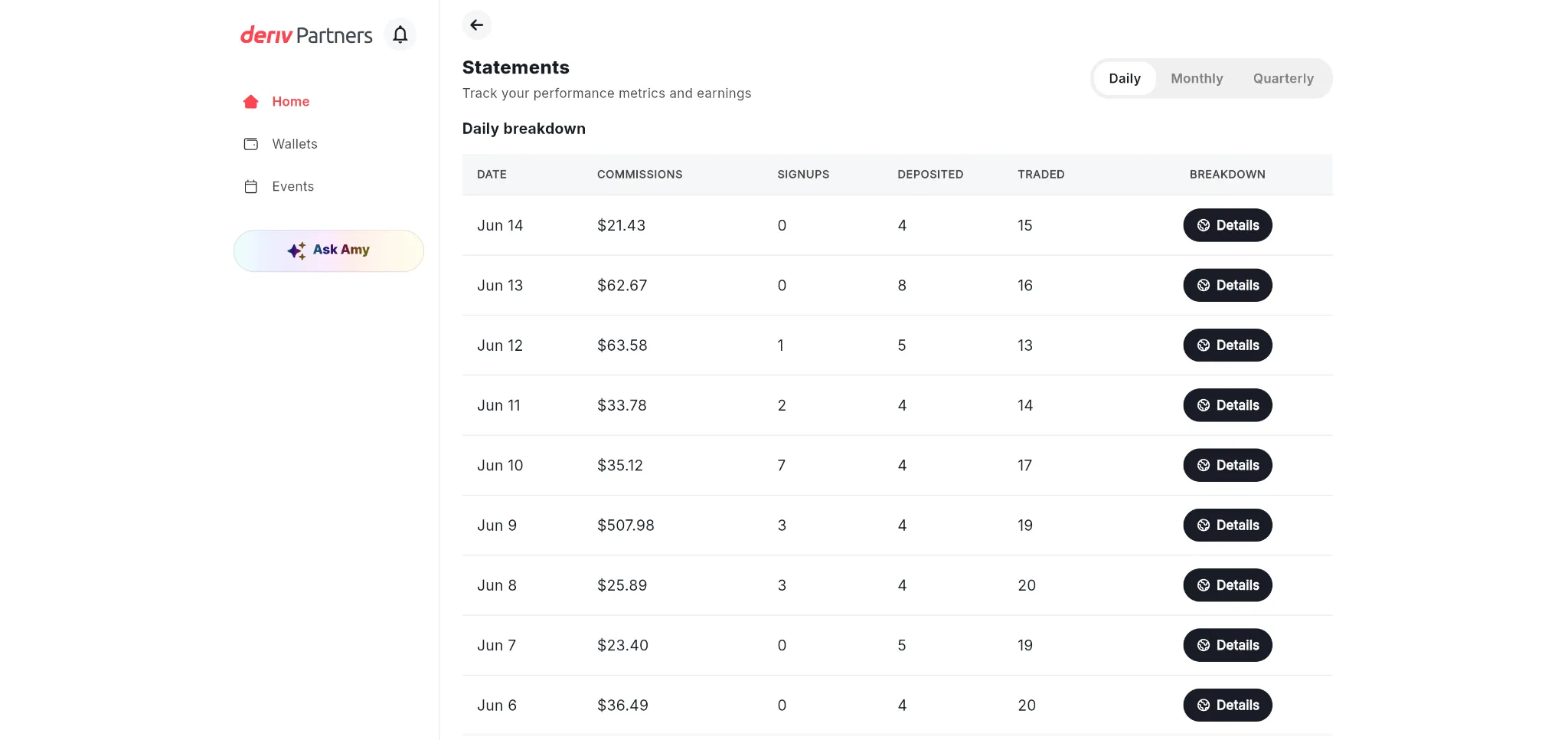The width and height of the screenshot is (1568, 740).
Task: Open the Events page
Action: click(x=293, y=187)
